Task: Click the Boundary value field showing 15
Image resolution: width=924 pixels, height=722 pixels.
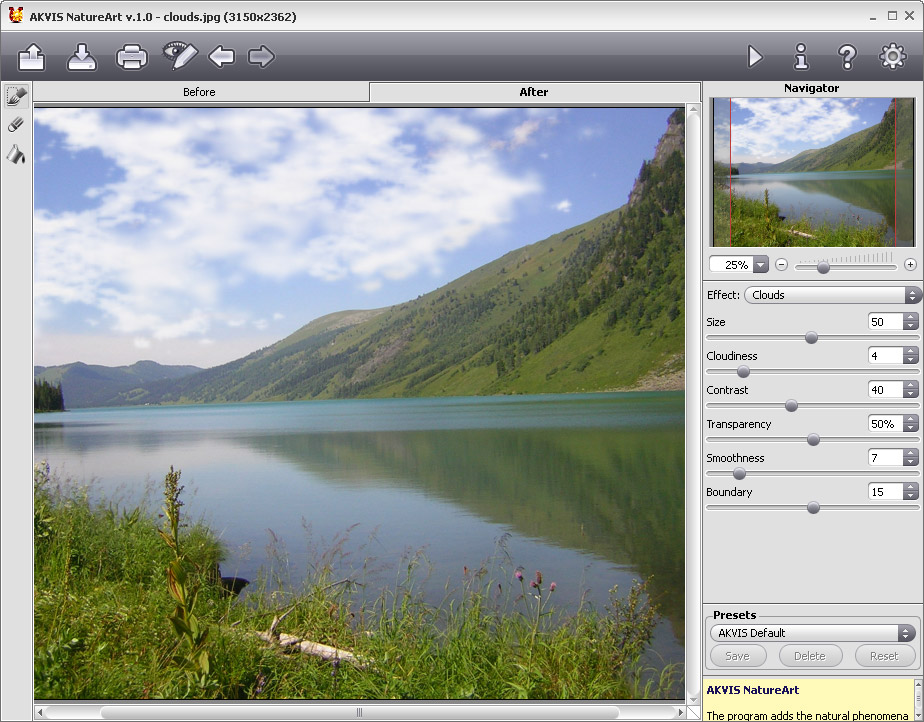Action: 886,492
